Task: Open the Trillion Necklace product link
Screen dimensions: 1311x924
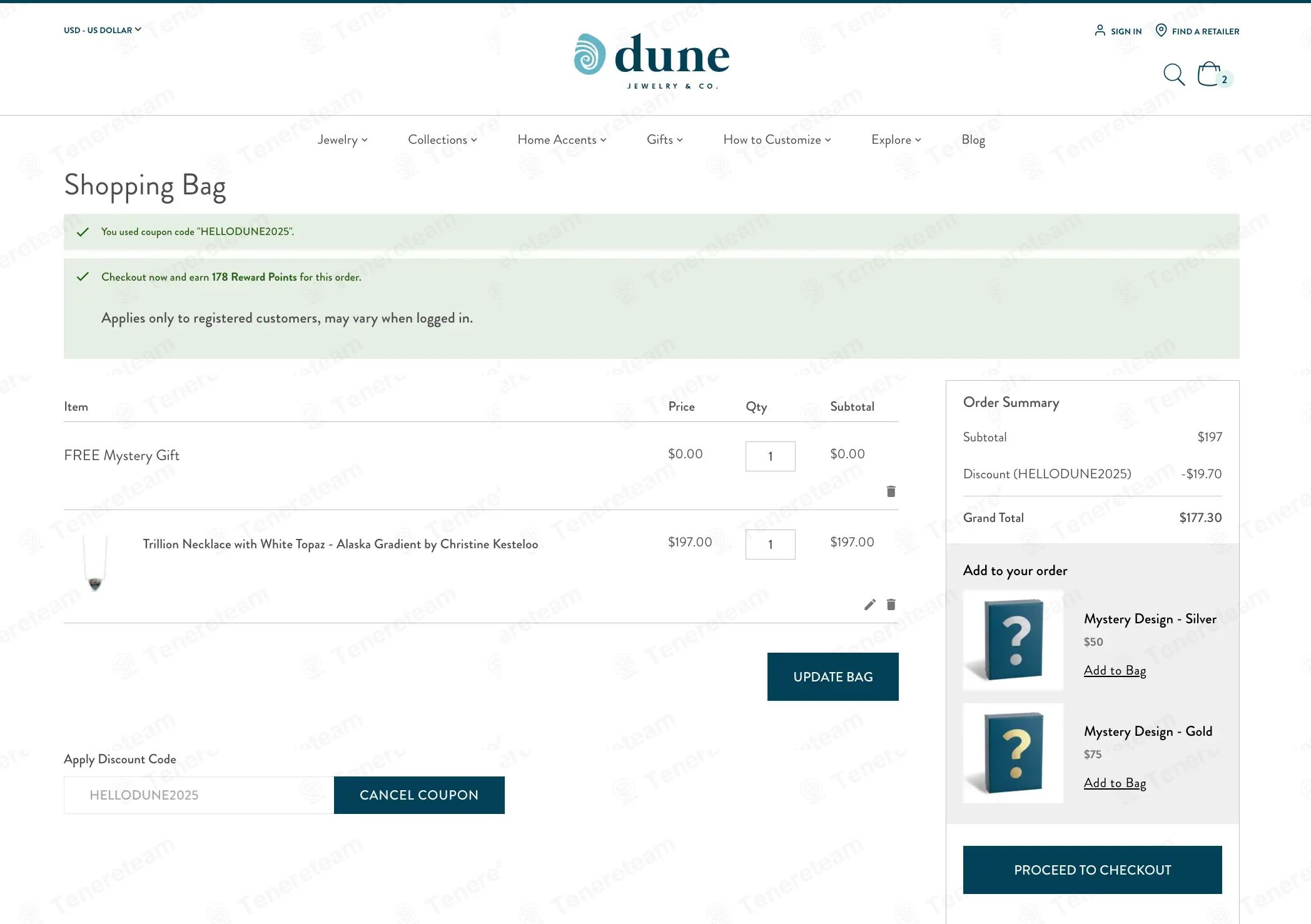Action: pos(340,544)
